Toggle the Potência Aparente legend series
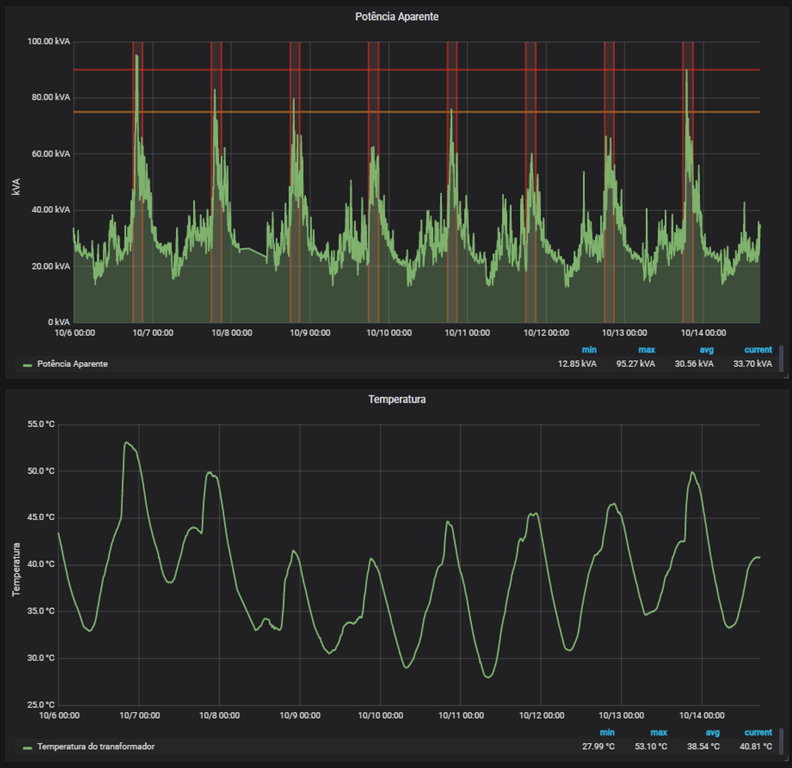The width and height of the screenshot is (792, 768). [x=72, y=364]
